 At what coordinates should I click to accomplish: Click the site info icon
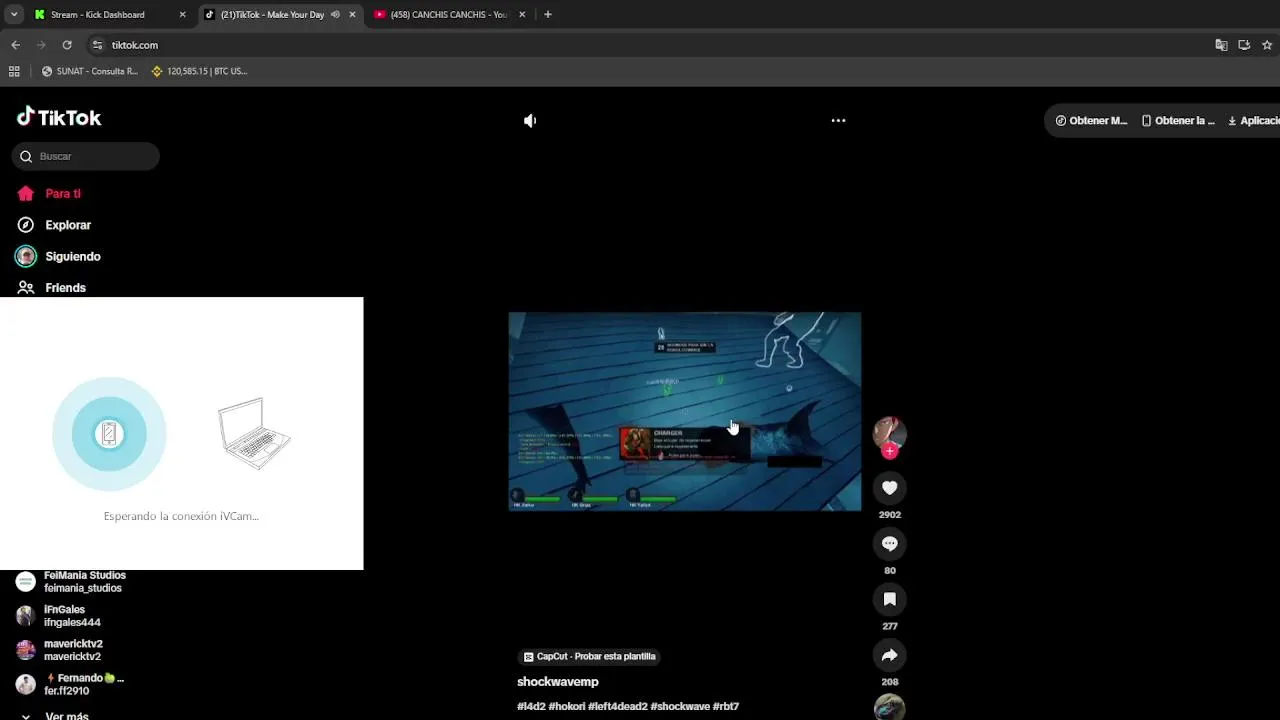tap(97, 45)
